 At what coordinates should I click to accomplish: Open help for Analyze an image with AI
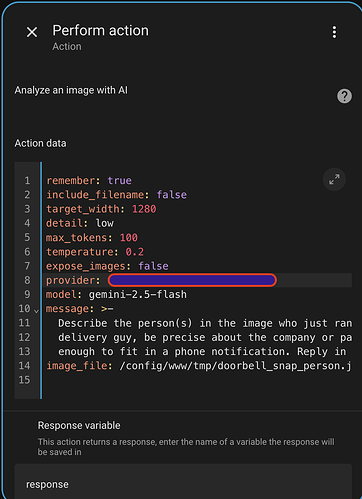(x=344, y=96)
